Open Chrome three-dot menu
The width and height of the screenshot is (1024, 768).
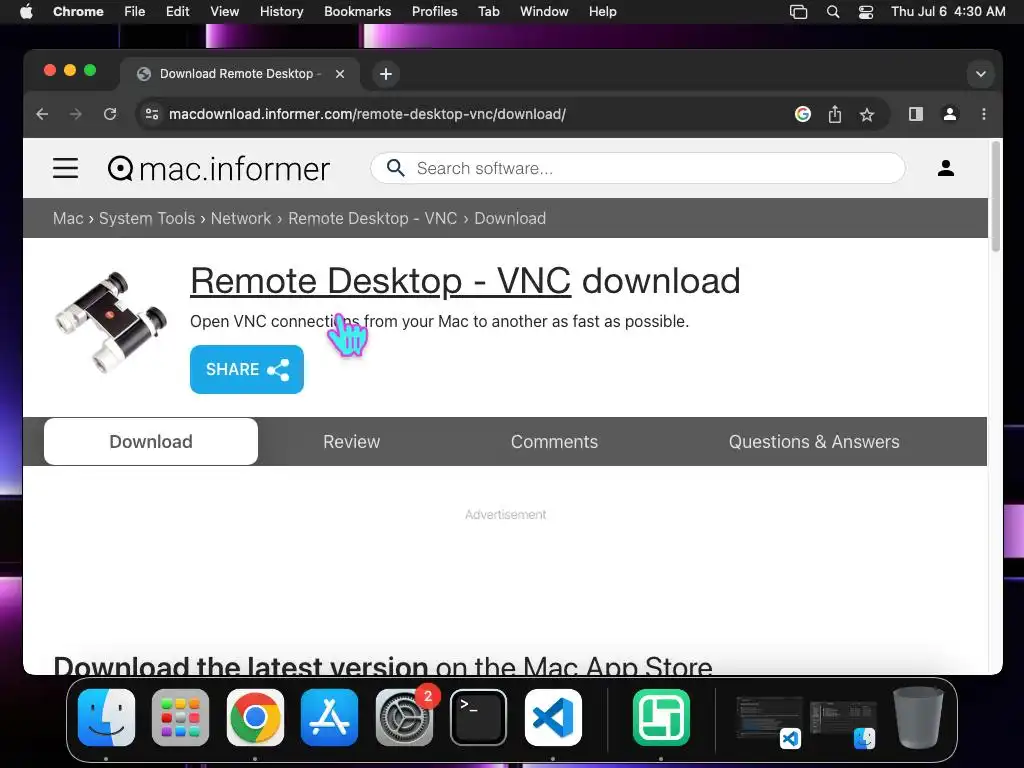pyautogui.click(x=984, y=114)
